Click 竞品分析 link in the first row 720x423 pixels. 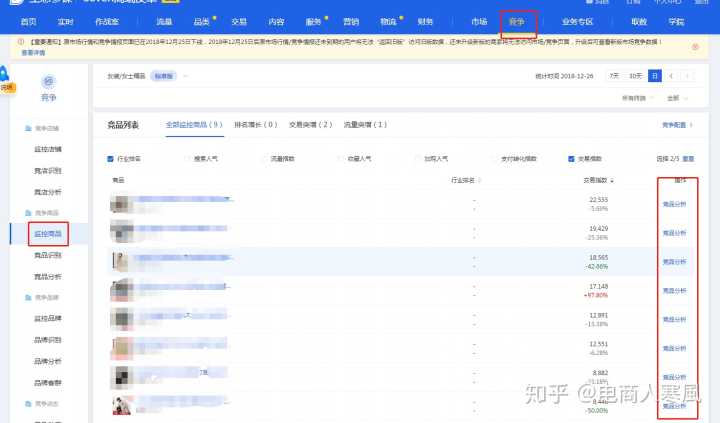(674, 204)
